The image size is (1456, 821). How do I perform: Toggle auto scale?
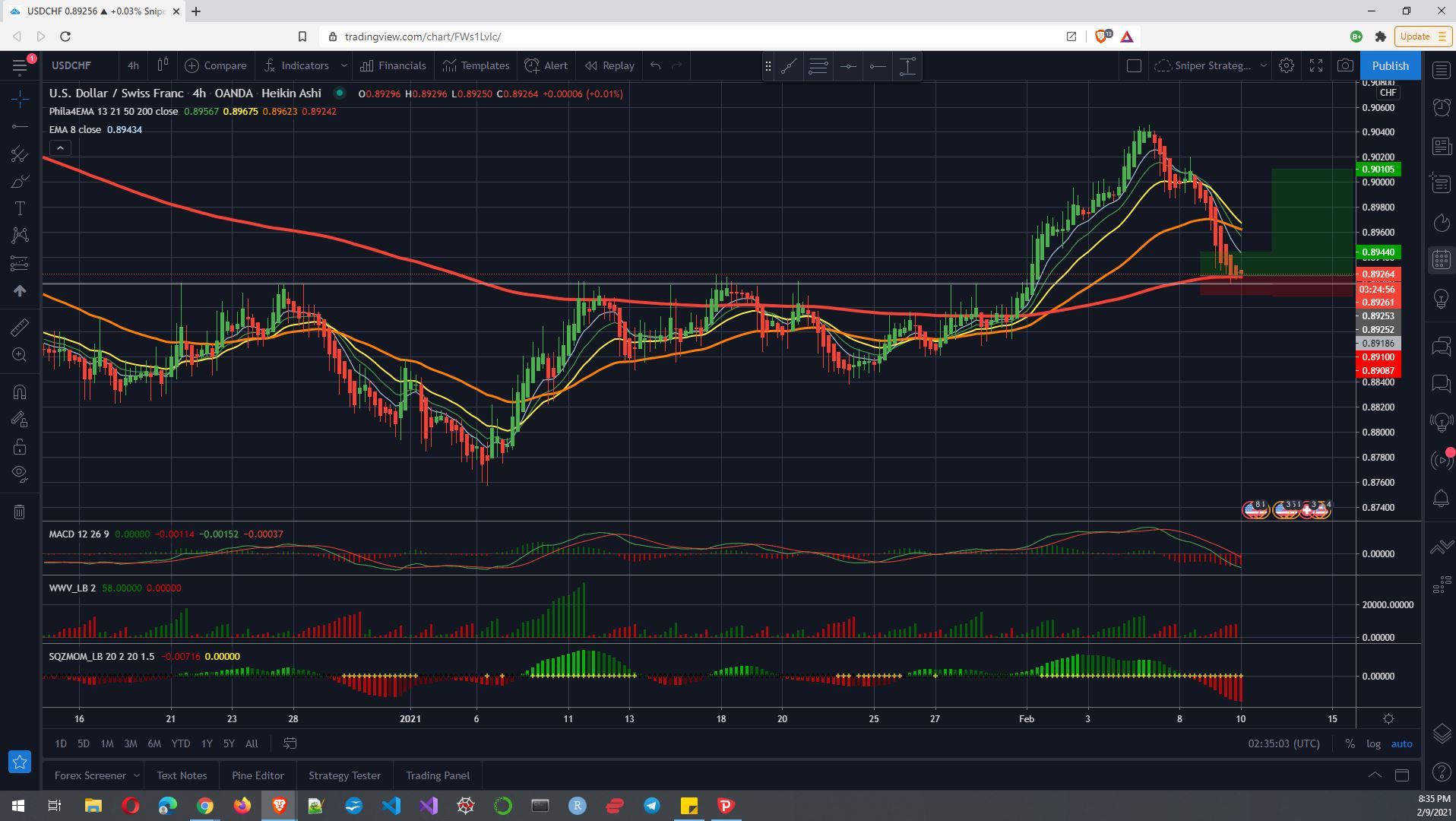coord(1401,743)
